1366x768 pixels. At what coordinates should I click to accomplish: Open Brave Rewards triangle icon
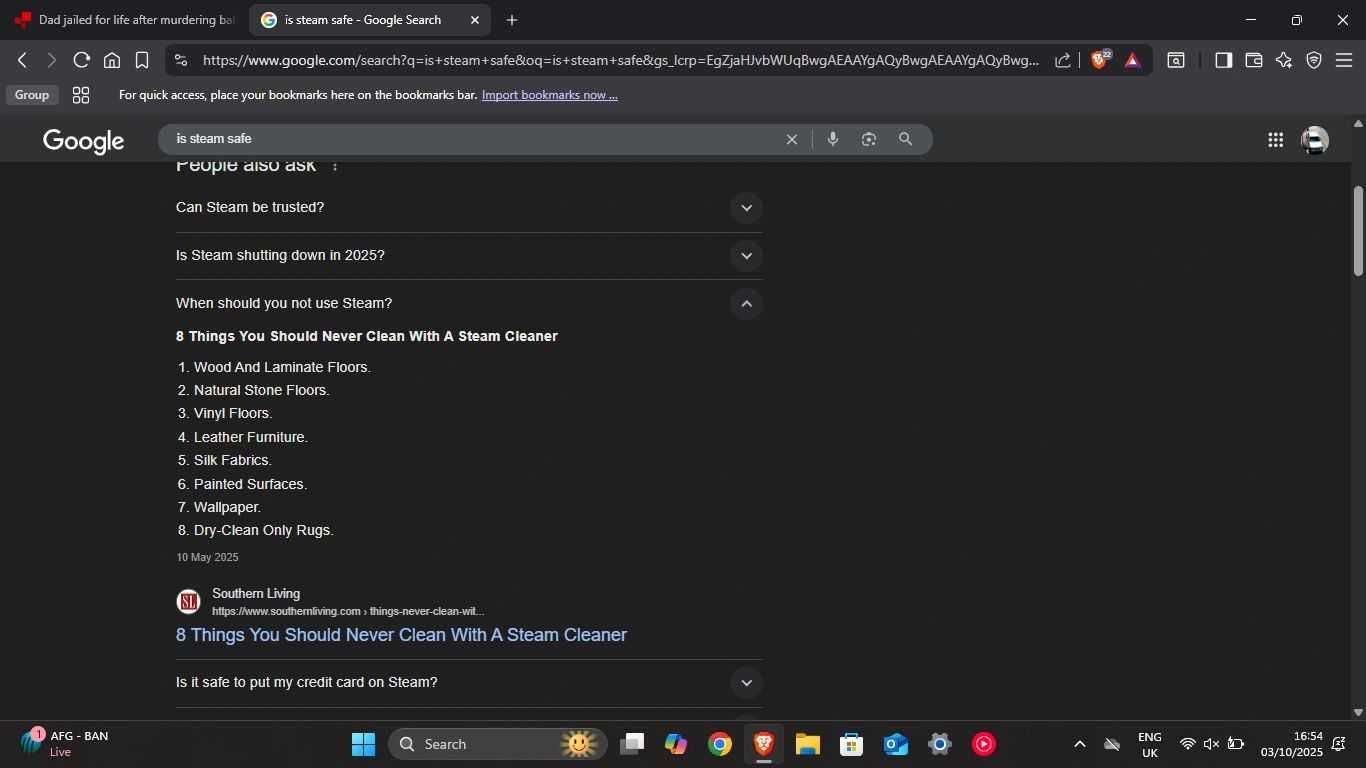click(1131, 60)
